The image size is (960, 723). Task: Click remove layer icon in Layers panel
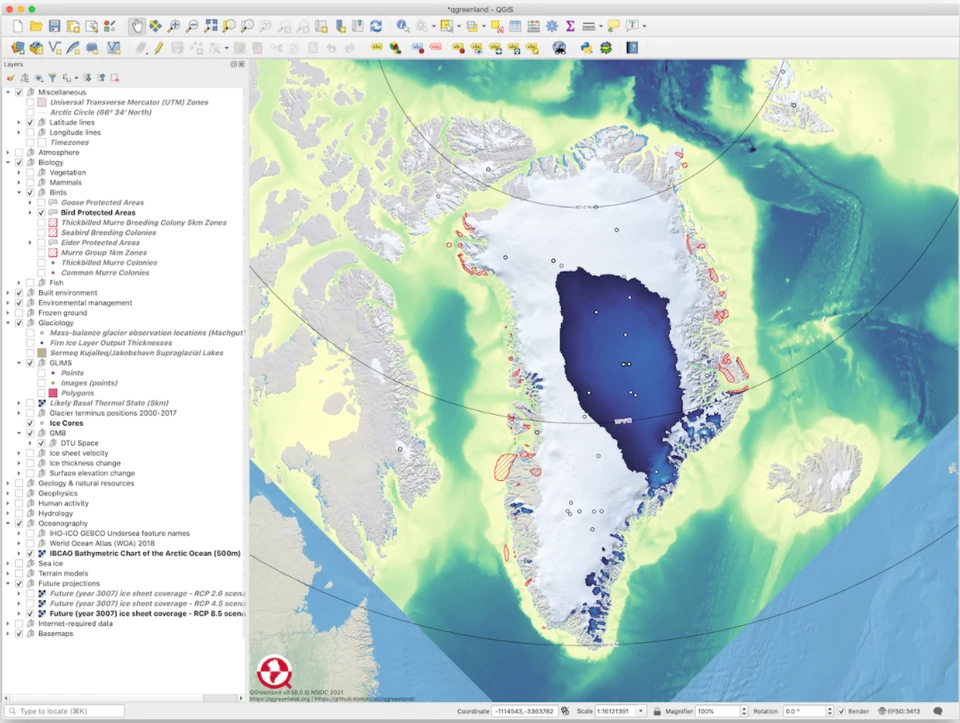point(114,78)
